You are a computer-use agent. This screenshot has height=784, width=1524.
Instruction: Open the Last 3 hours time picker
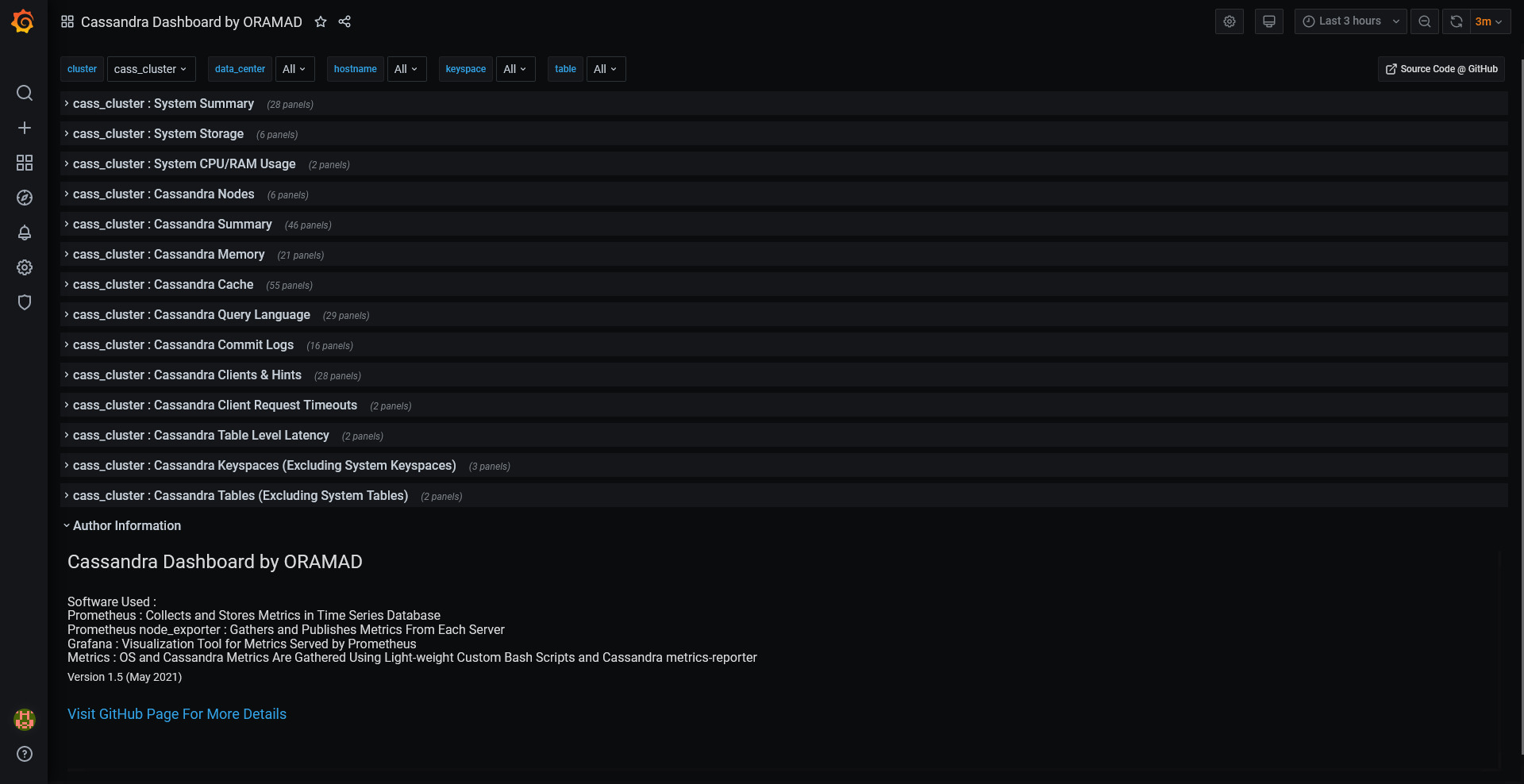1351,21
